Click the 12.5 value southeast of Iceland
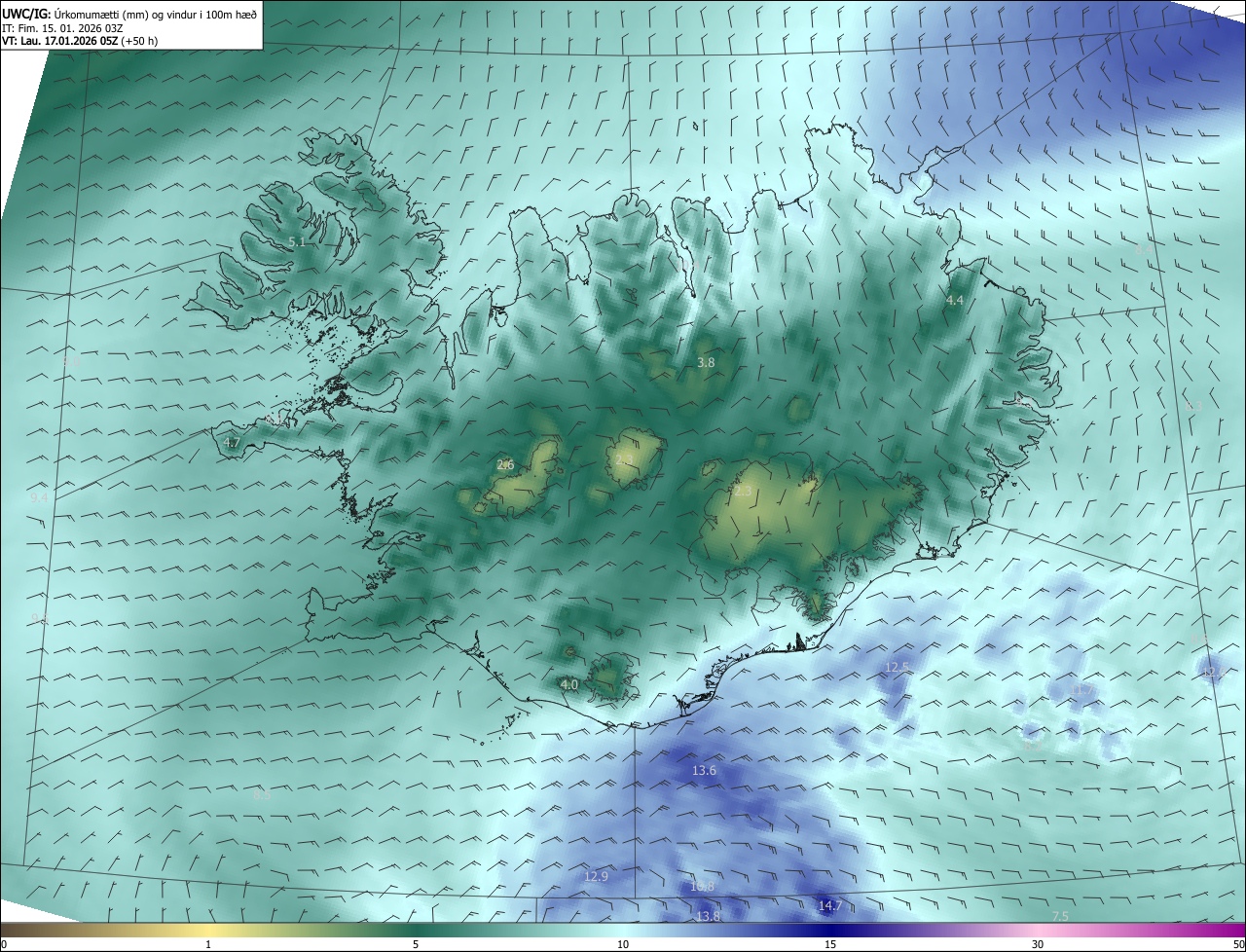Viewport: 1246px width, 952px height. point(897,667)
